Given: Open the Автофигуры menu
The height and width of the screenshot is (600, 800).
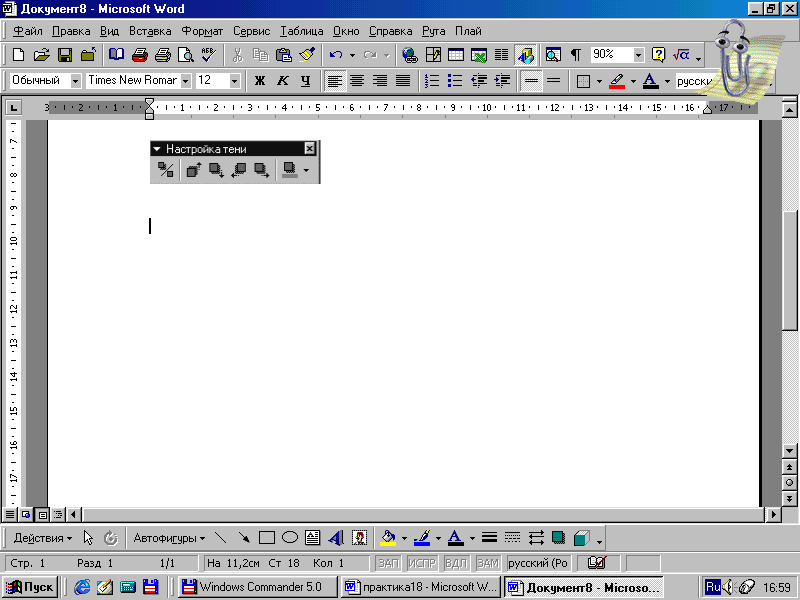Looking at the screenshot, I should 169,538.
